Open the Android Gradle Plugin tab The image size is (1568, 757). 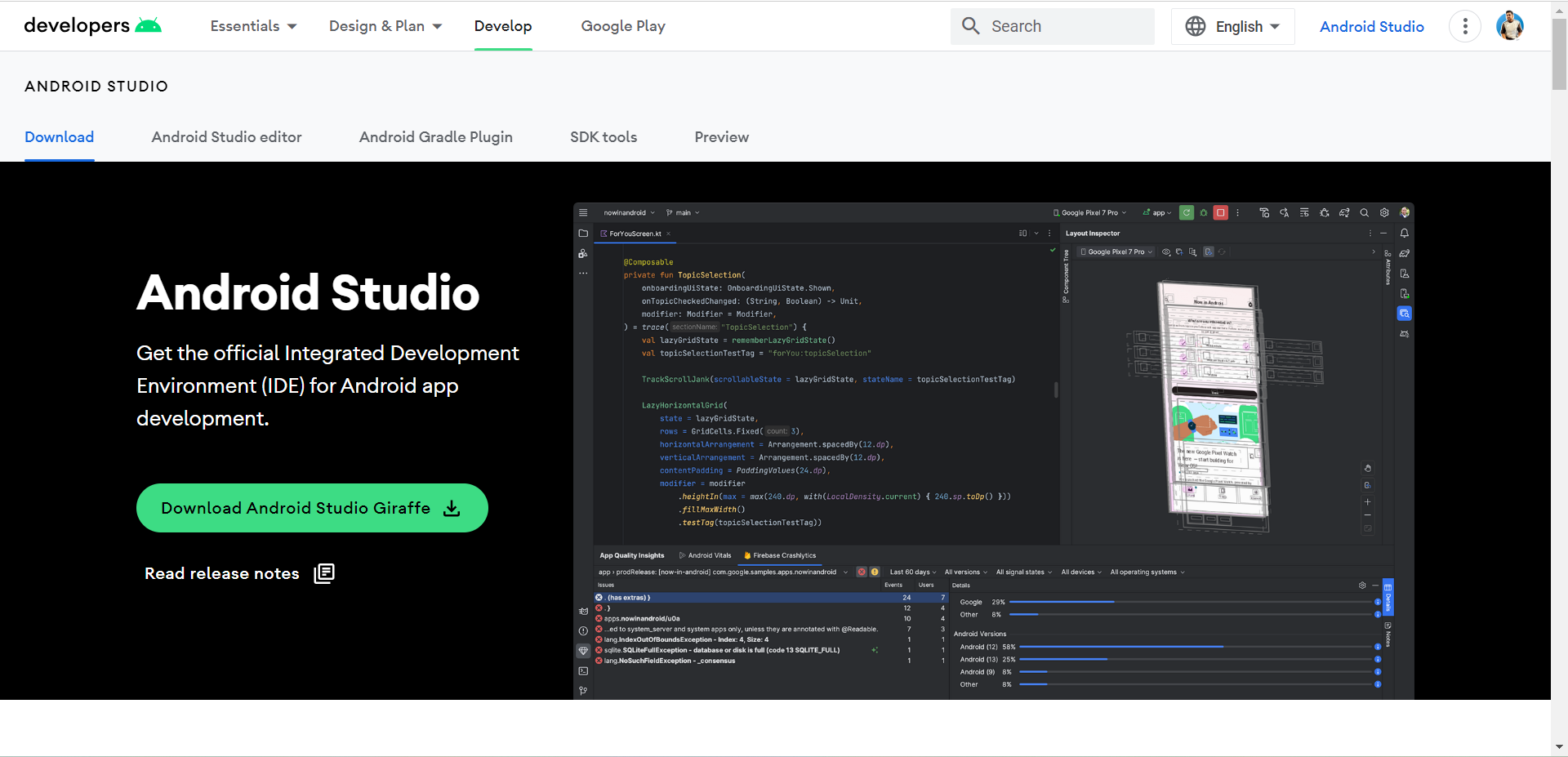(436, 137)
